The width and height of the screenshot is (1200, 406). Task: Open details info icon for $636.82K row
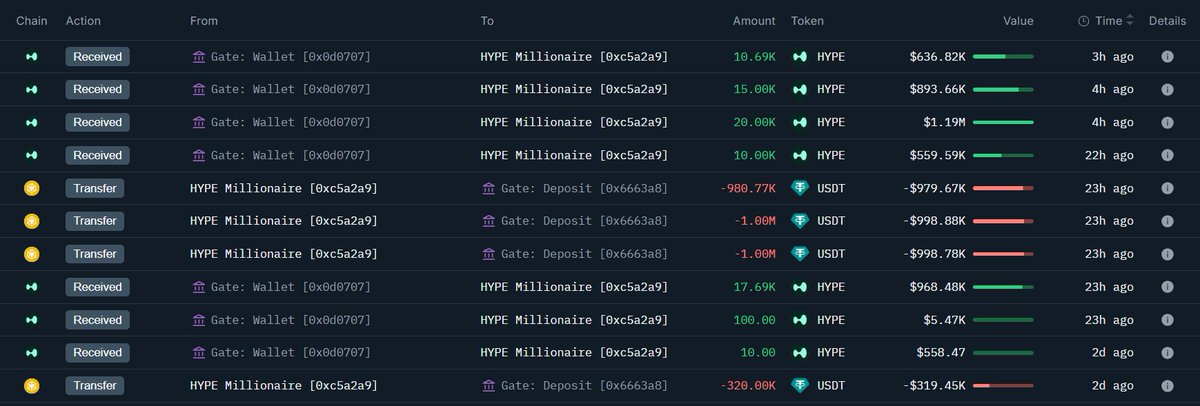click(x=1167, y=57)
